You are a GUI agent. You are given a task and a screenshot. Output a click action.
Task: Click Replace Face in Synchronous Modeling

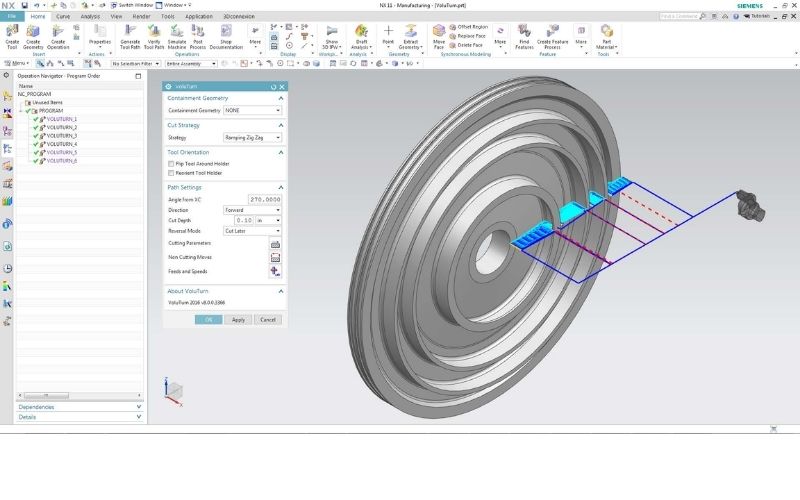click(467, 36)
